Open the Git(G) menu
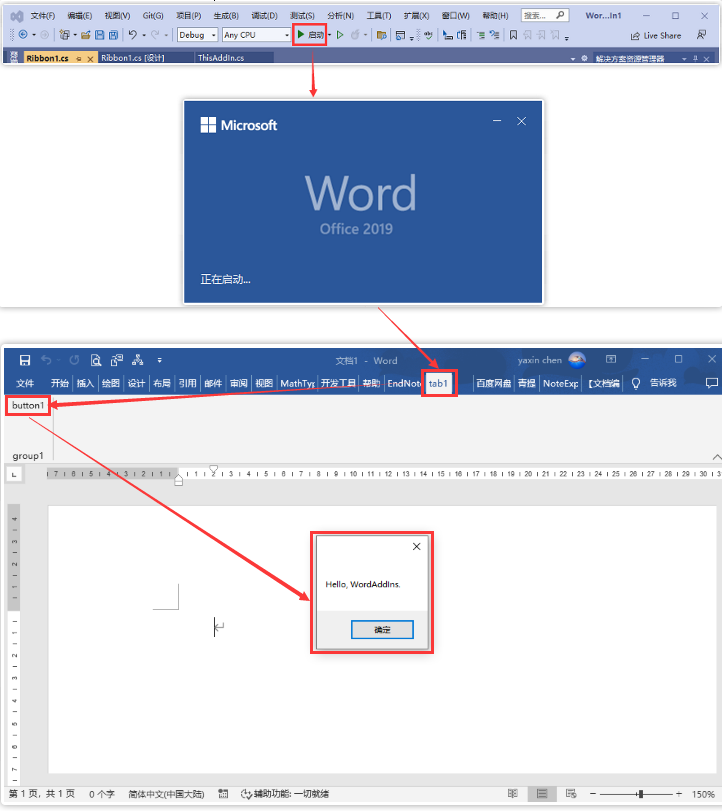This screenshot has height=811, width=722. click(x=153, y=16)
